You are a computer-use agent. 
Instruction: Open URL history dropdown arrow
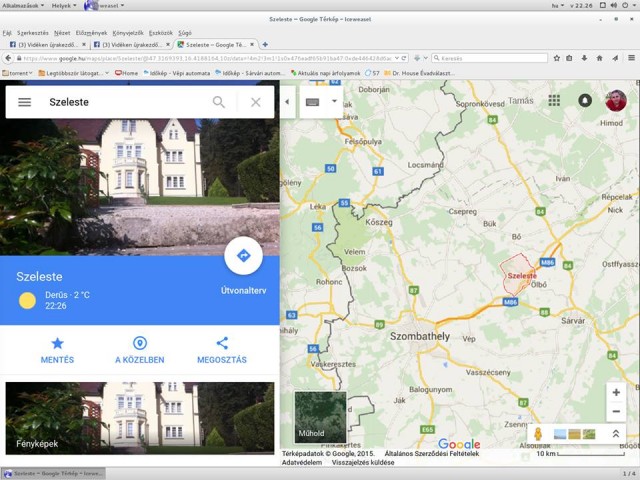[397, 58]
